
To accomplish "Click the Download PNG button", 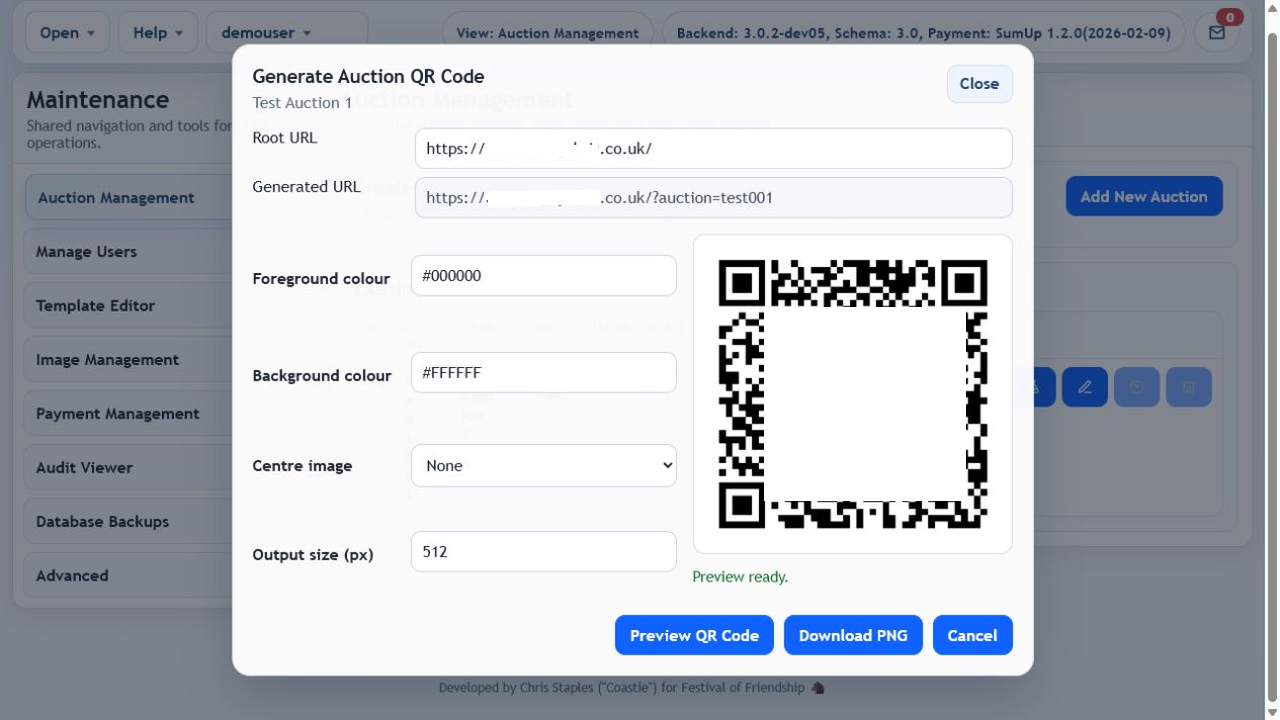I will pyautogui.click(x=853, y=635).
